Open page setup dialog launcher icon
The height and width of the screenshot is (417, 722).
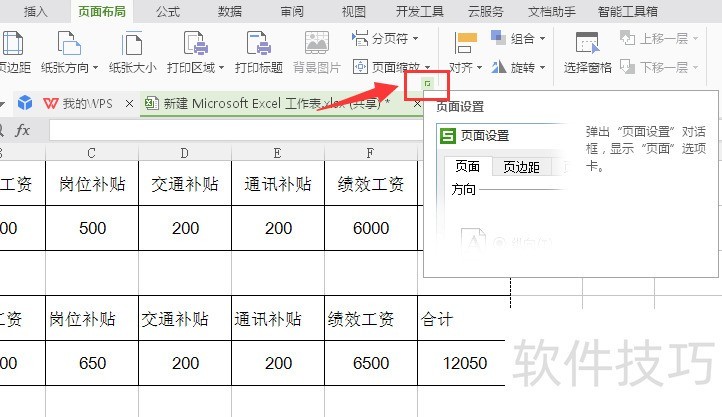click(x=427, y=83)
